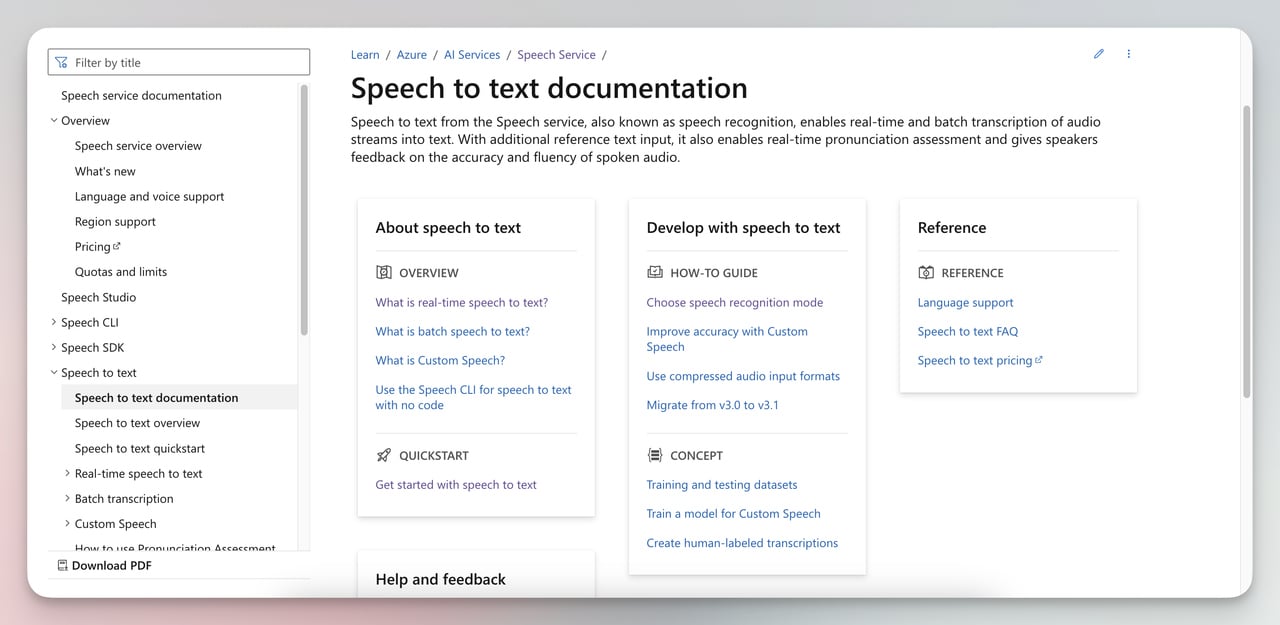1280x625 pixels.
Task: Open Pricing item in sidebar
Action: [x=93, y=247]
